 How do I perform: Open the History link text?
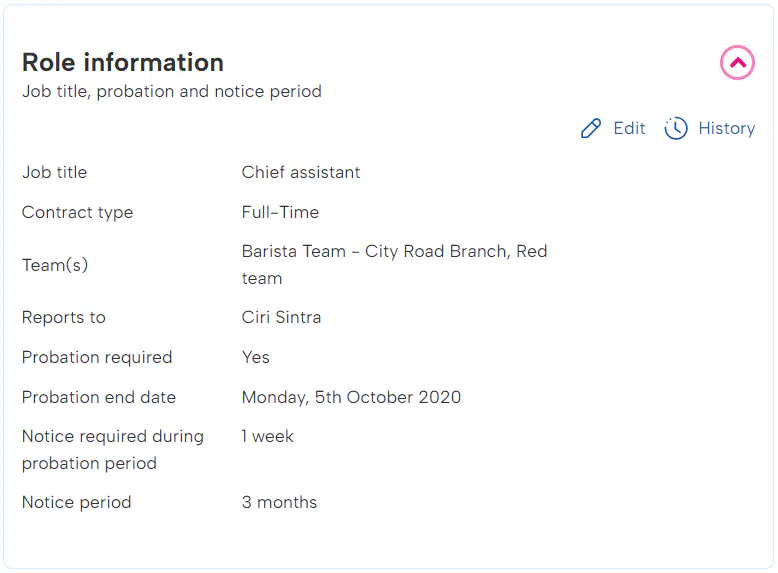pyautogui.click(x=726, y=128)
